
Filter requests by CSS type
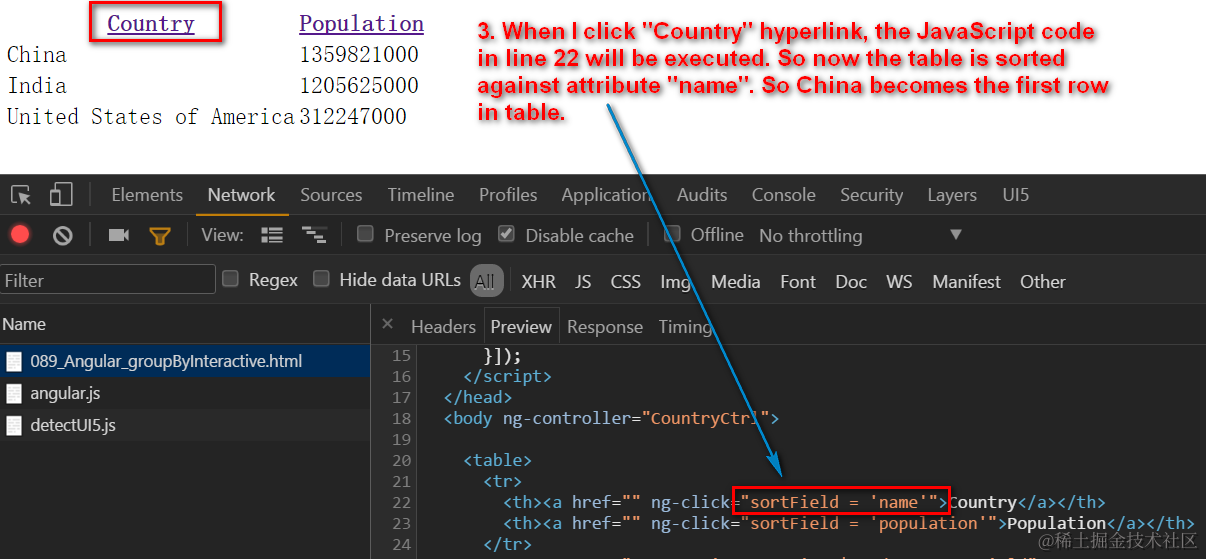tap(626, 282)
